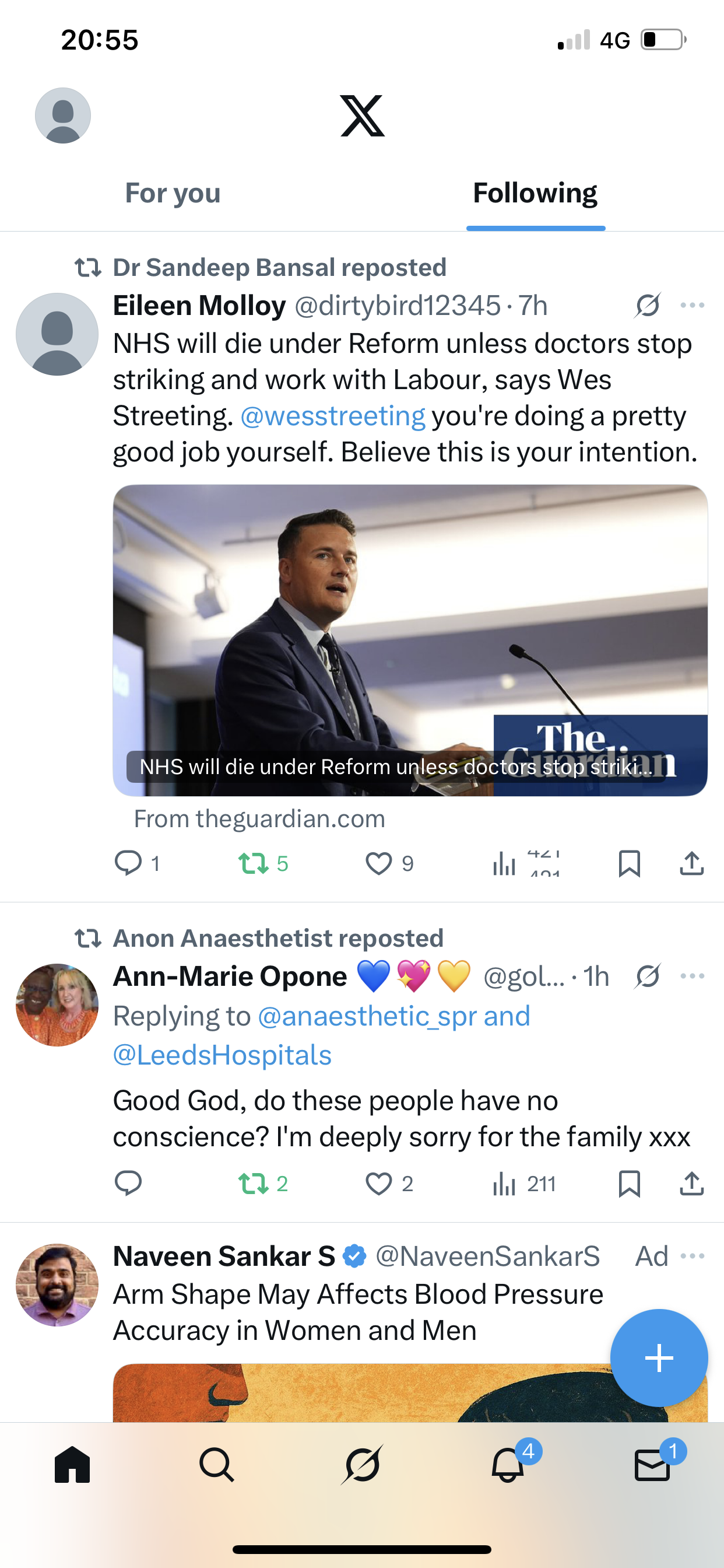Toggle repost on Eileen Molloy's post

(253, 863)
